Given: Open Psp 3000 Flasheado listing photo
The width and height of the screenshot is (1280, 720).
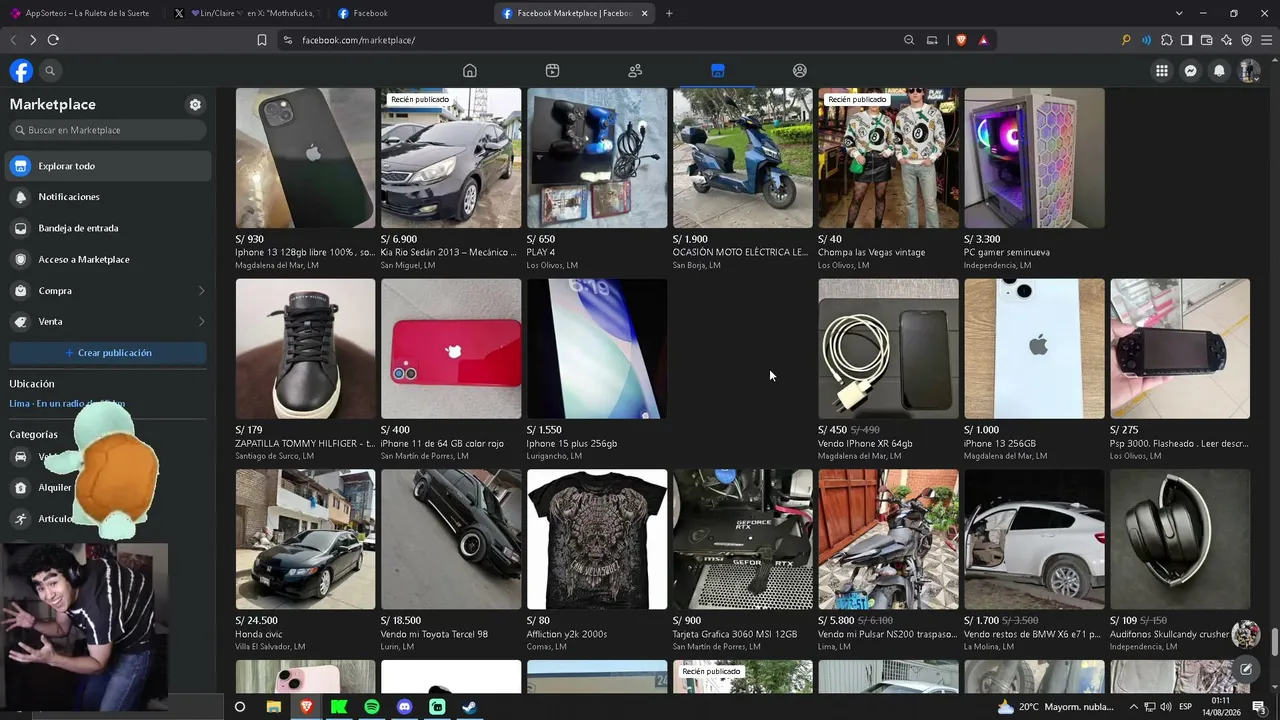Looking at the screenshot, I should [x=1180, y=349].
